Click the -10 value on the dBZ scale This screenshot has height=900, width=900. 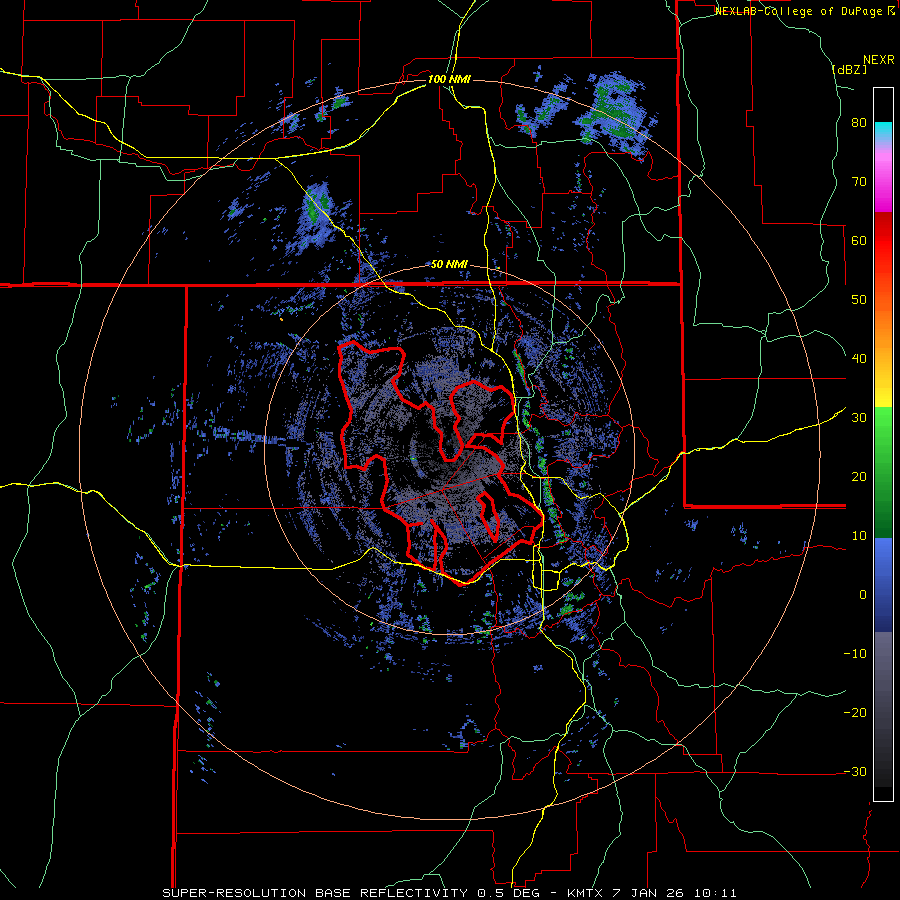(855, 653)
